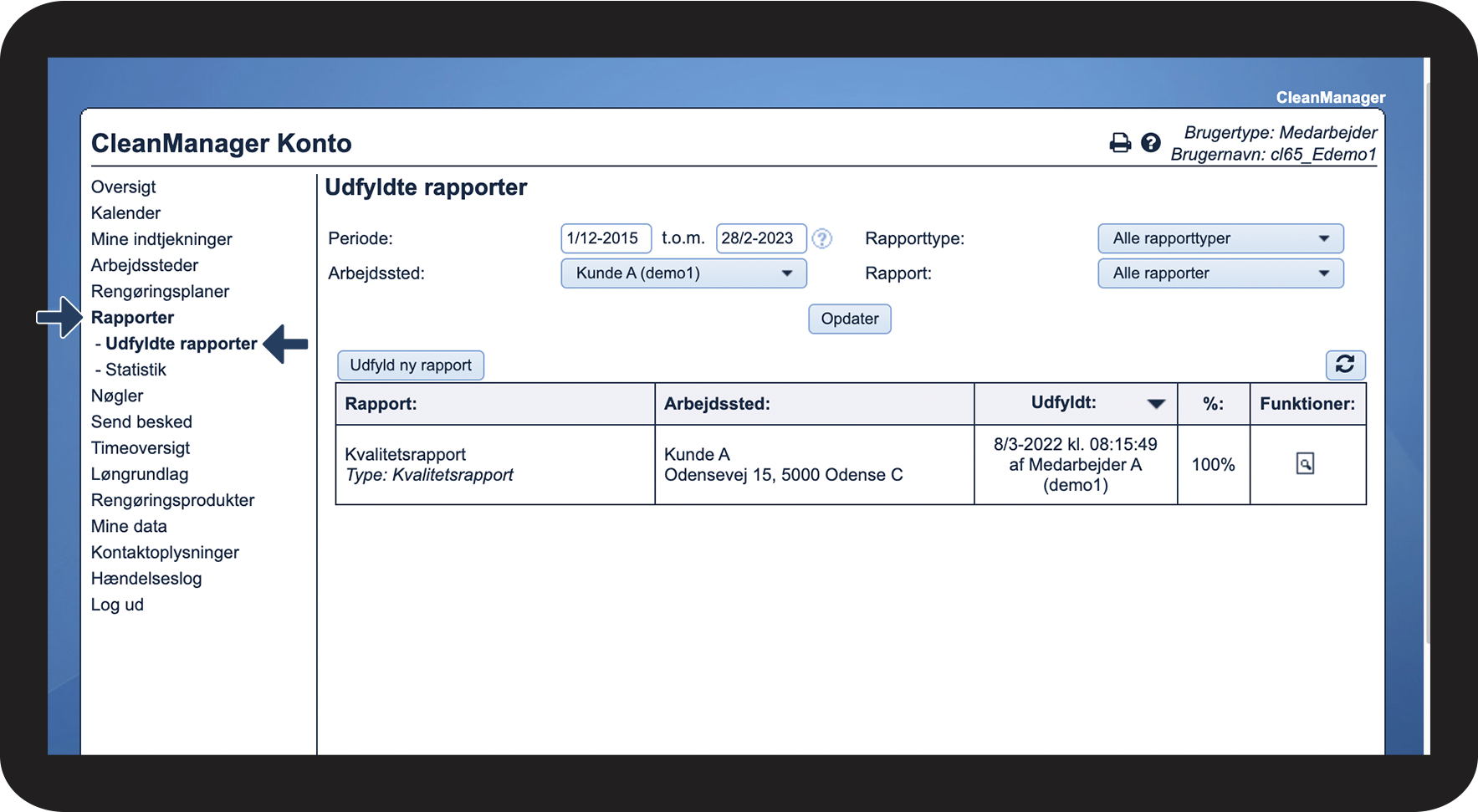1478x812 pixels.
Task: Click the period end date field
Action: tap(759, 238)
